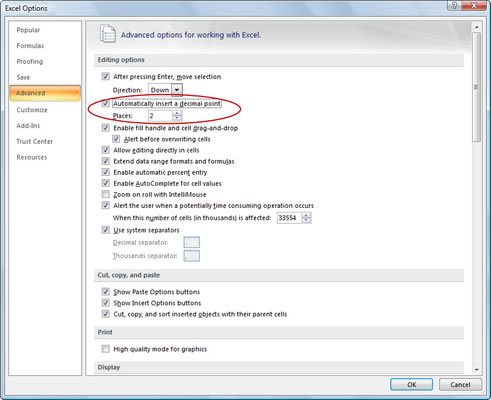The width and height of the screenshot is (491, 400).
Task: Toggle Cut, copy, and sort inserted objects
Action: point(106,314)
